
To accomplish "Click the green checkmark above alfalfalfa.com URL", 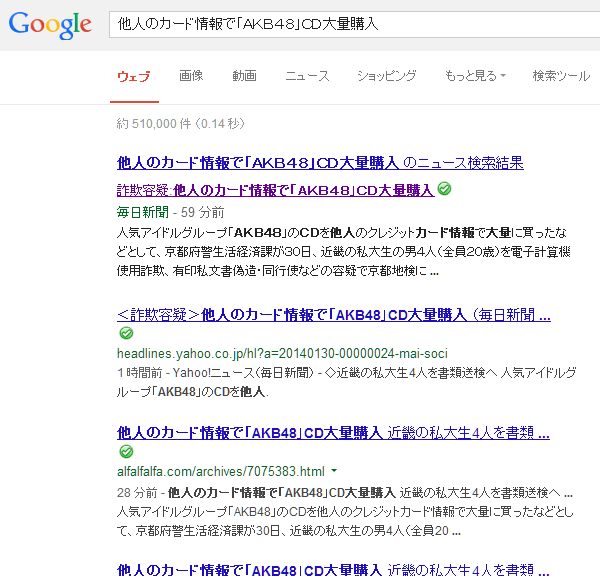I will pos(126,452).
